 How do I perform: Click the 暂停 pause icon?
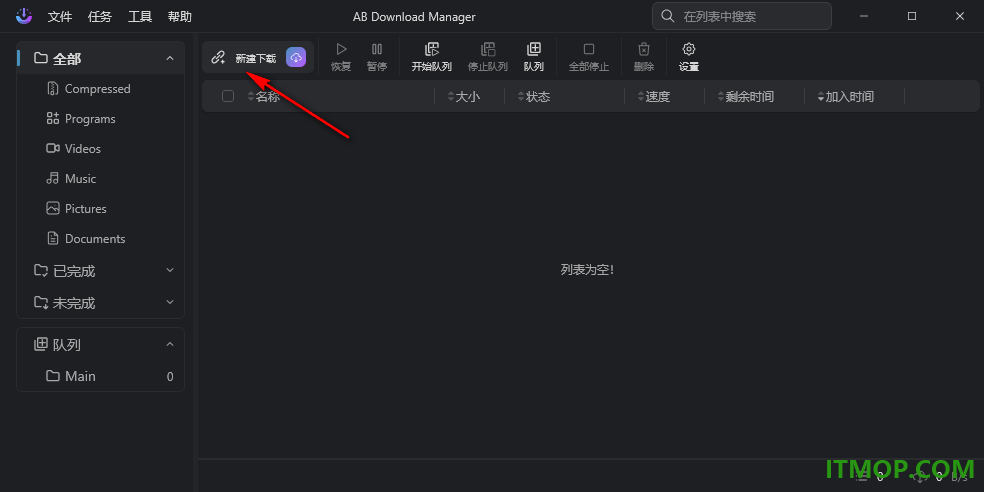click(x=377, y=49)
